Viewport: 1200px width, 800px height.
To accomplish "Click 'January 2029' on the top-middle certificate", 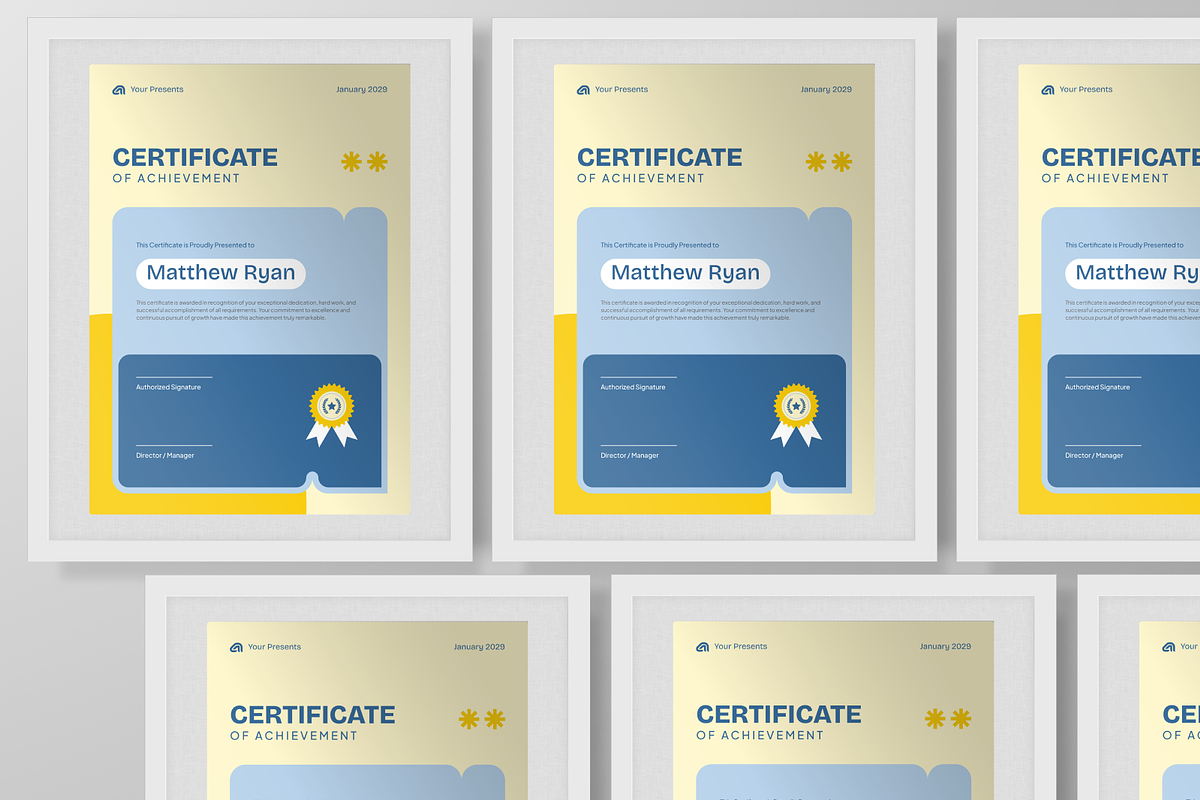I will click(826, 90).
